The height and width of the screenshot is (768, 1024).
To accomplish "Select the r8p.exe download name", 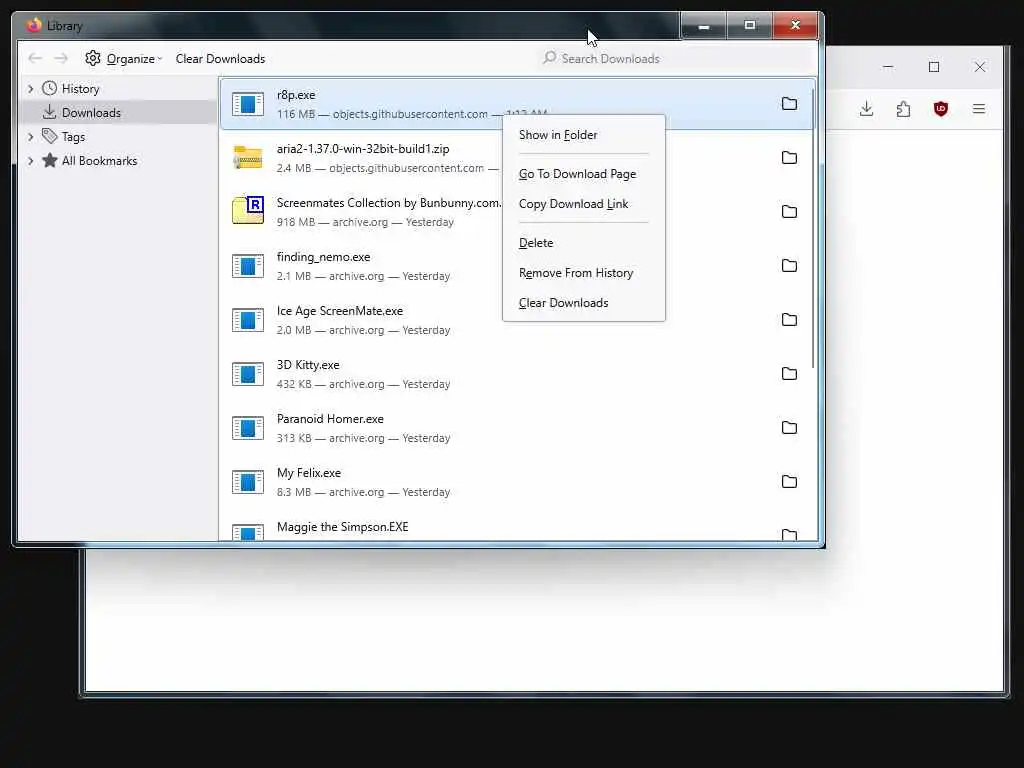I will (x=296, y=95).
